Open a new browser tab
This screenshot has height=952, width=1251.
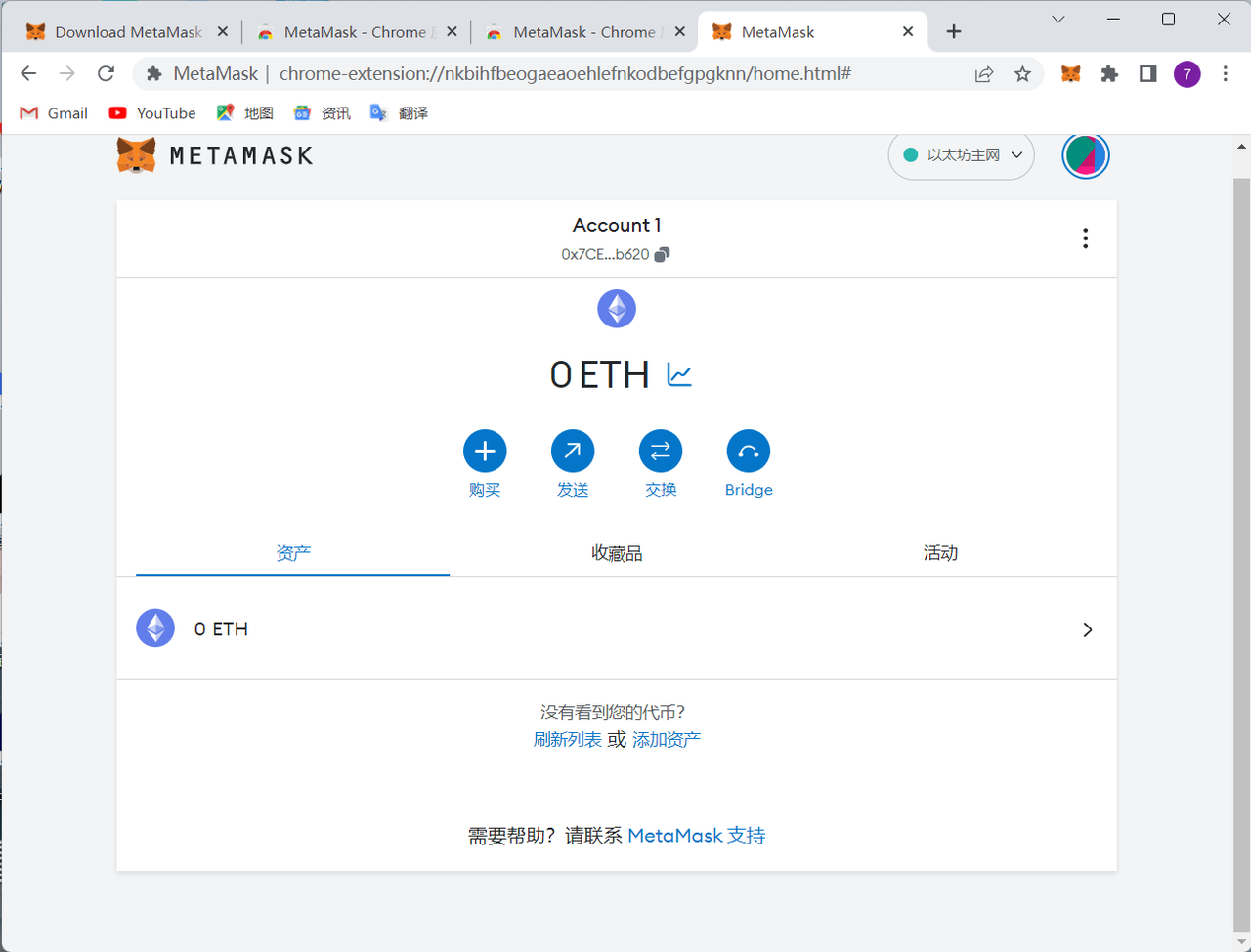[x=954, y=32]
